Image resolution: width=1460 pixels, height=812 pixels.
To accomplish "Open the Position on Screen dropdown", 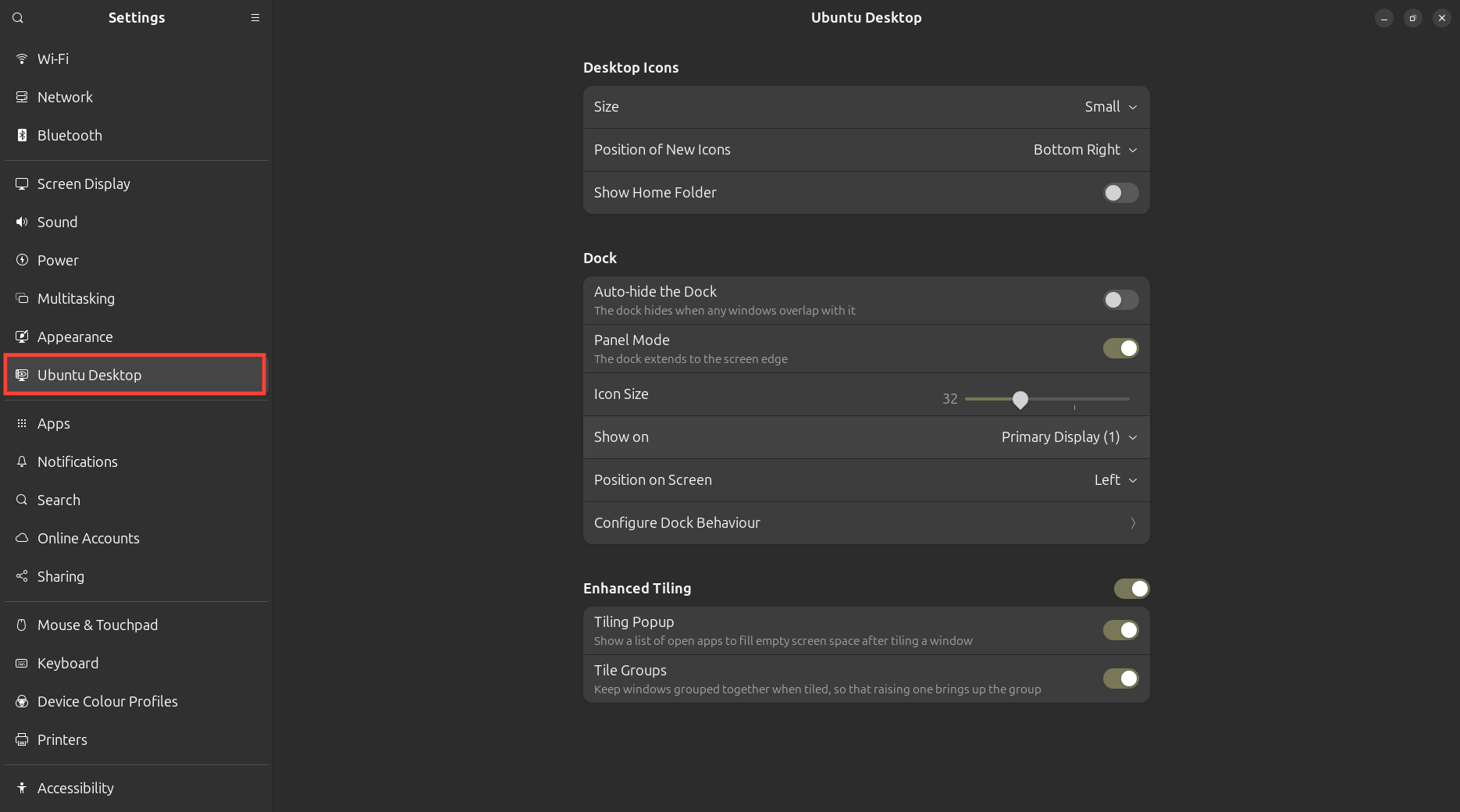I will (1115, 480).
